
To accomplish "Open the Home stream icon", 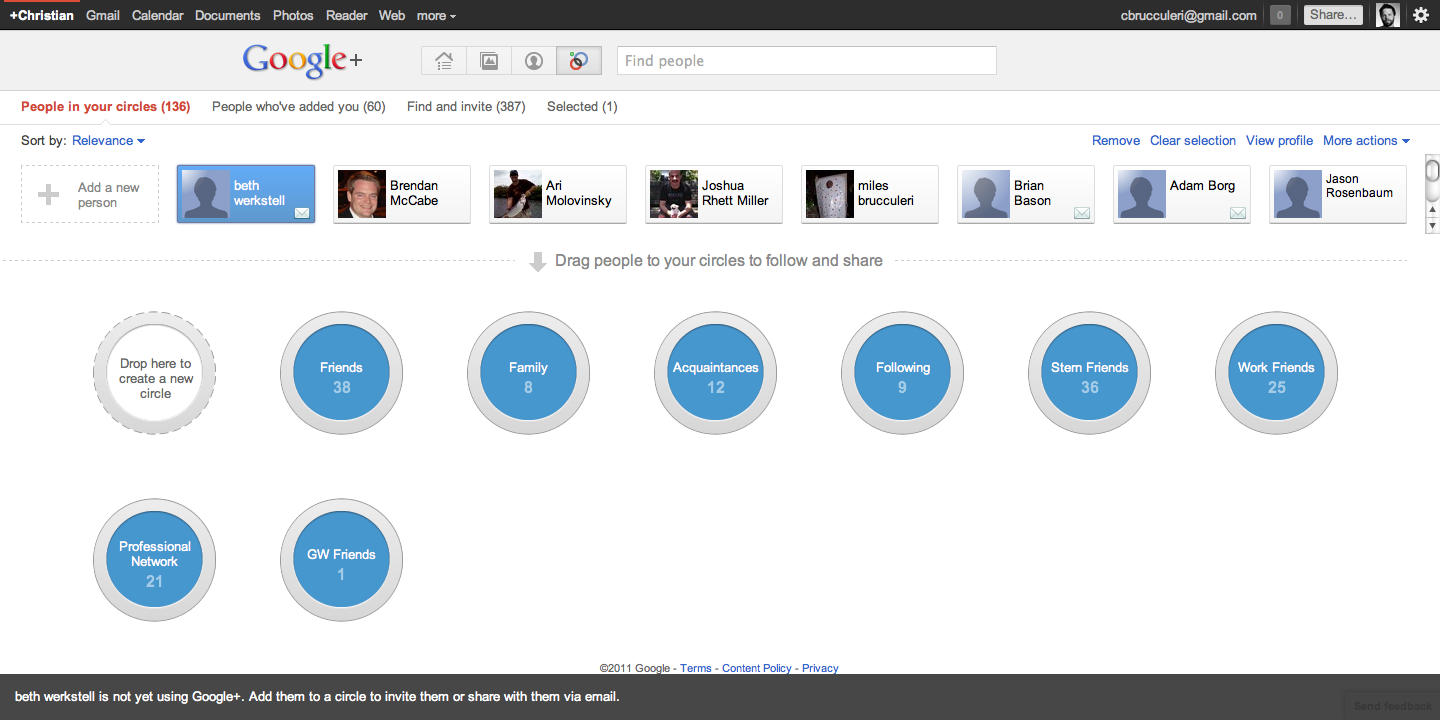I will click(x=444, y=61).
